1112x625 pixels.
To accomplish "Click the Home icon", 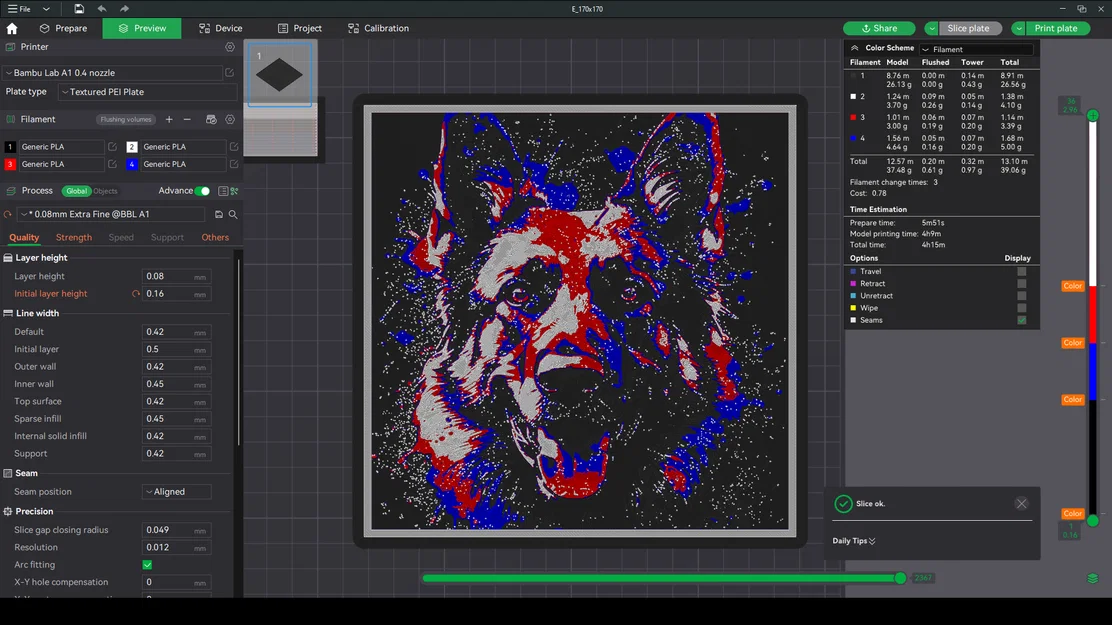I will [12, 29].
